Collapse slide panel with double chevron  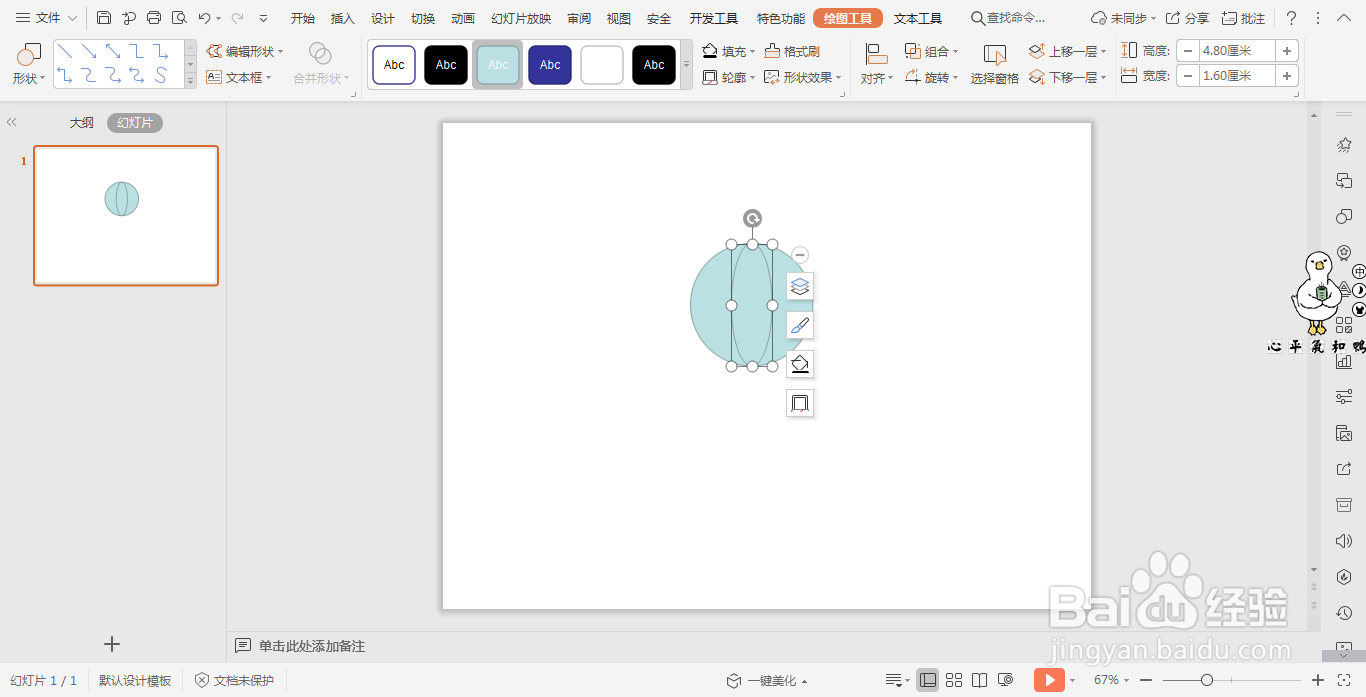(11, 122)
